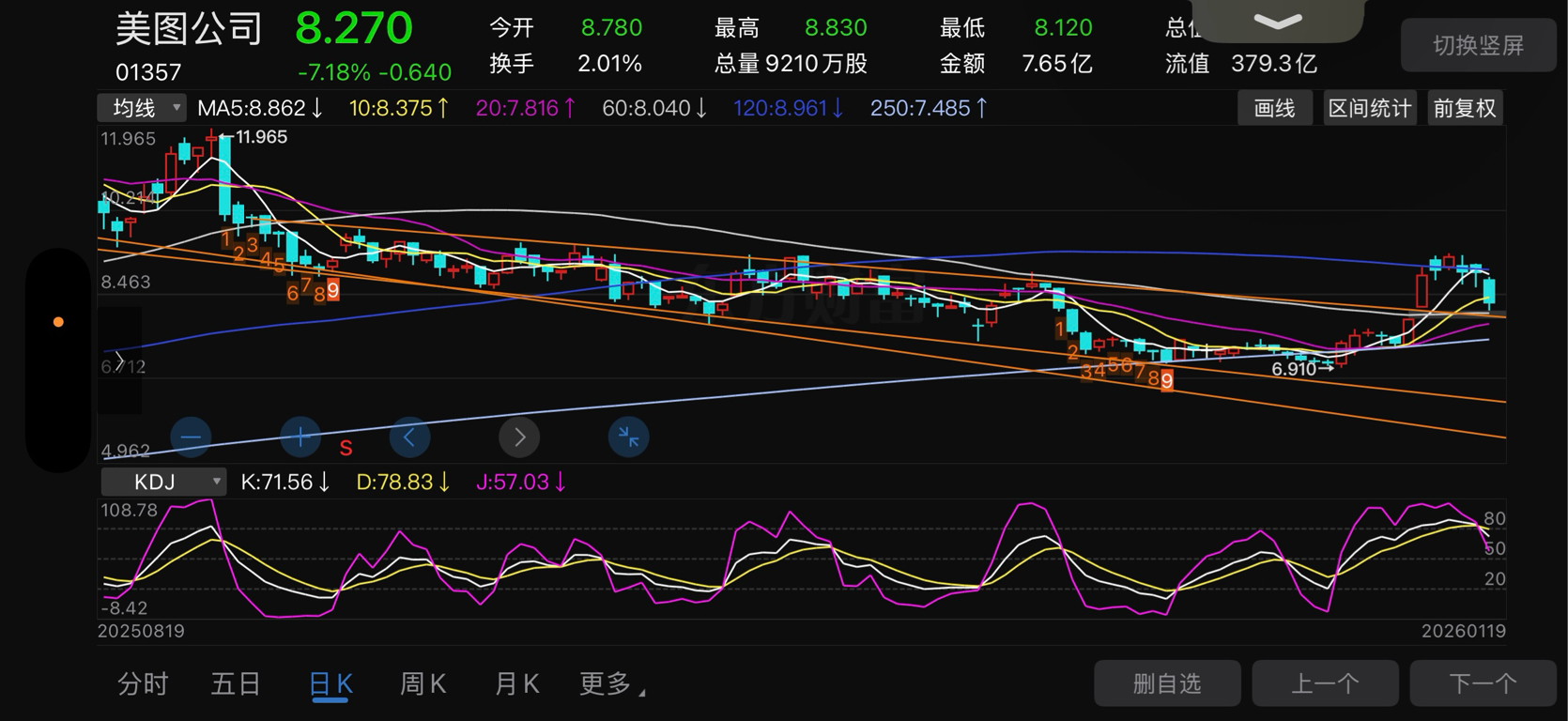Tap the current price 8.270
This screenshot has height=721, width=1568.
tap(354, 28)
